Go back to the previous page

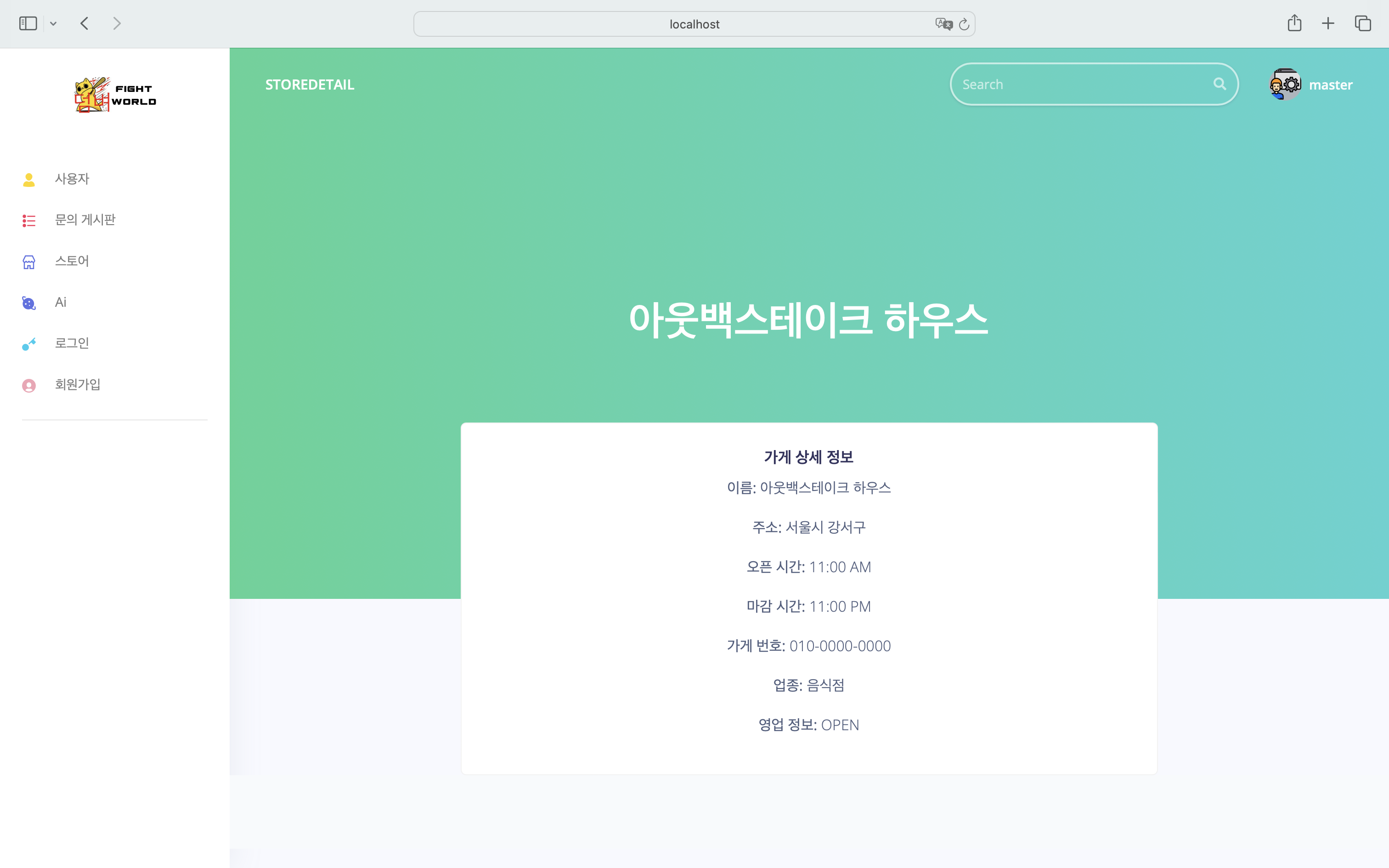[85, 23]
